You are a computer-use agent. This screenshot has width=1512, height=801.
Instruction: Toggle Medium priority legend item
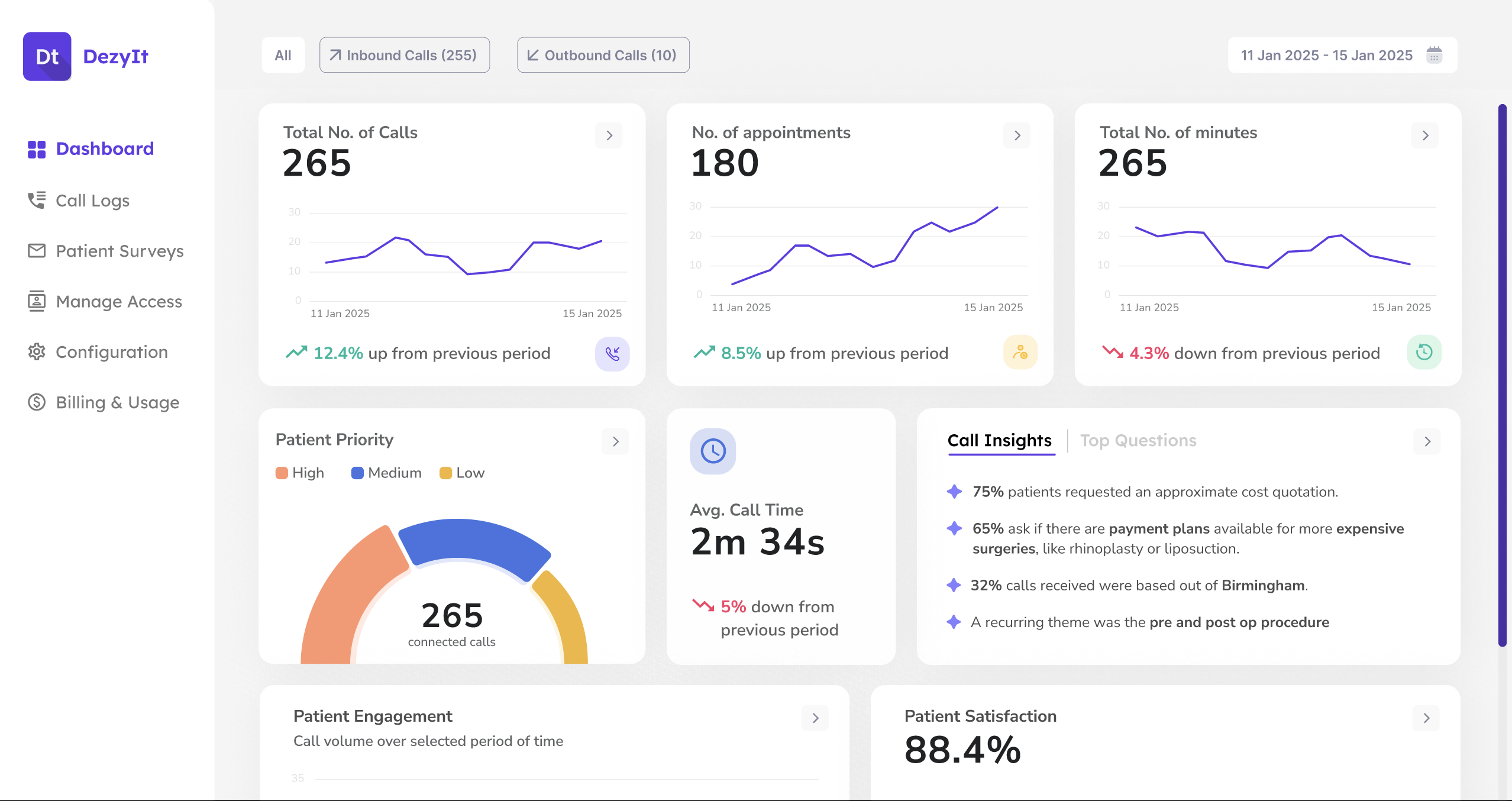click(x=387, y=473)
